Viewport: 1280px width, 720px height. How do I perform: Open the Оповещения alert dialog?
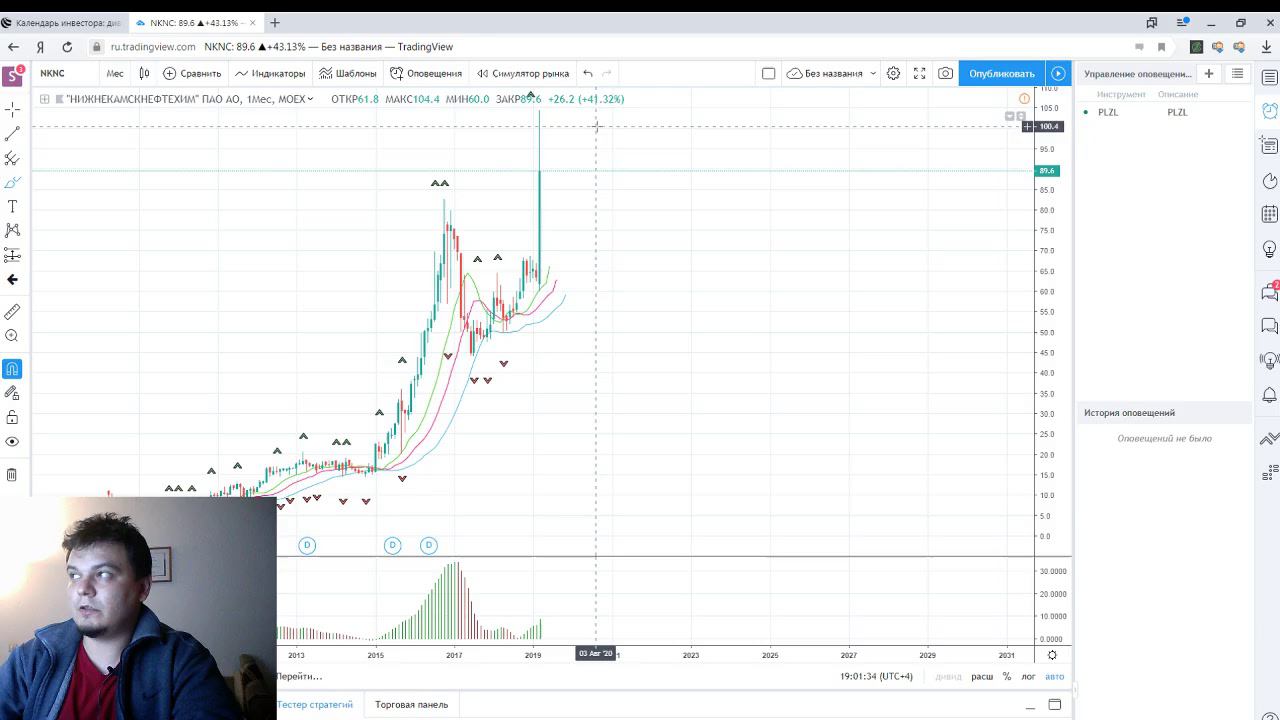[x=427, y=73]
